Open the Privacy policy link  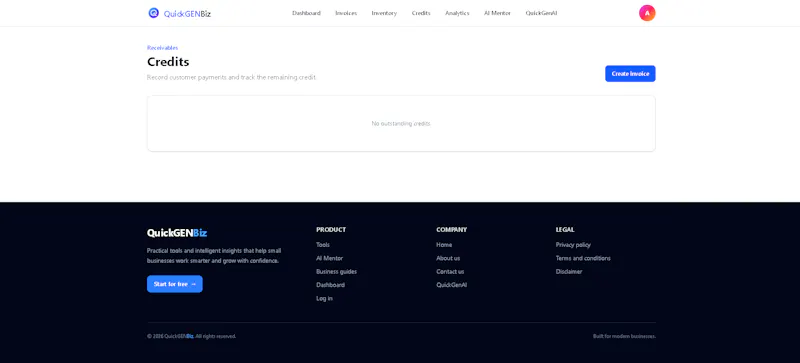pos(573,245)
